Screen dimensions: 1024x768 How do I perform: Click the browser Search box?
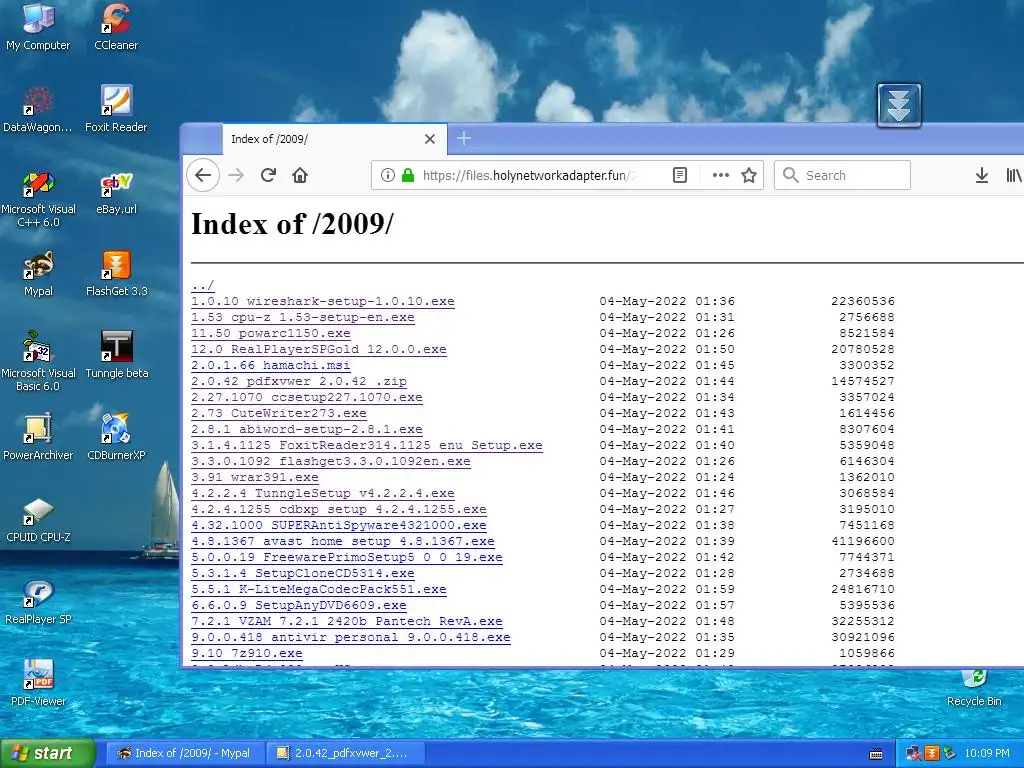(x=842, y=175)
